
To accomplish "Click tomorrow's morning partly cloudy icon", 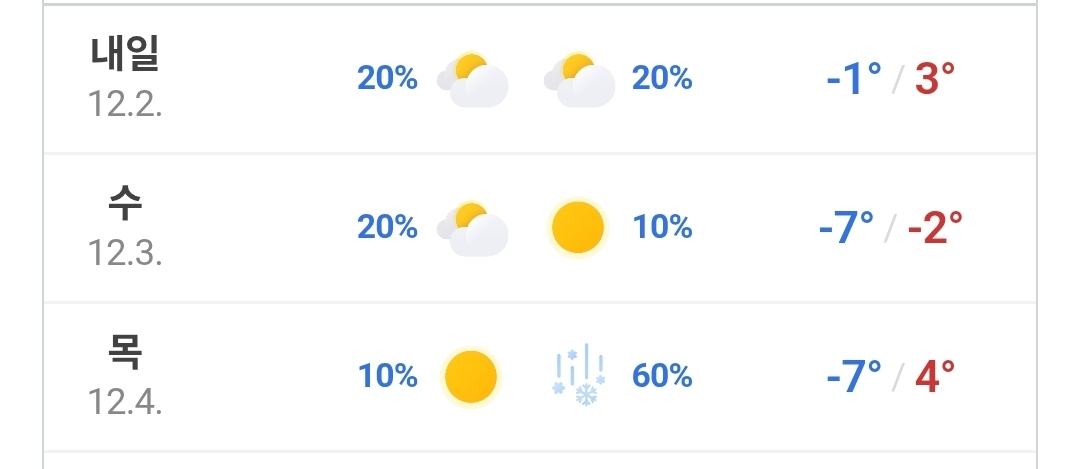I will click(x=473, y=79).
